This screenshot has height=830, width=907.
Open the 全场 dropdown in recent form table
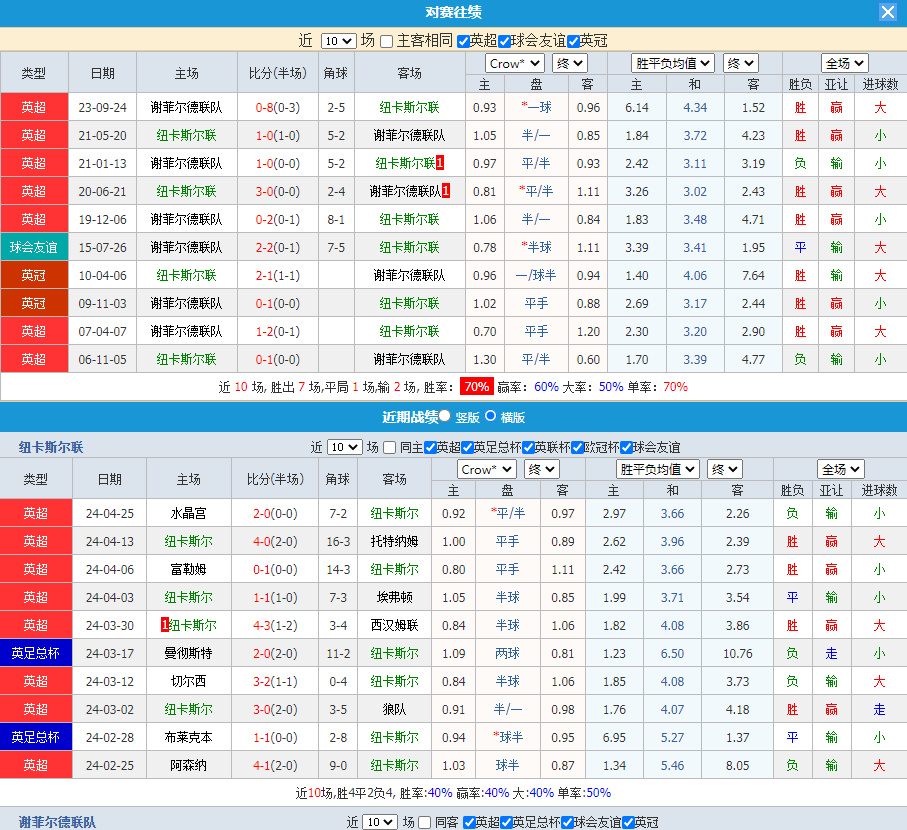coord(841,469)
